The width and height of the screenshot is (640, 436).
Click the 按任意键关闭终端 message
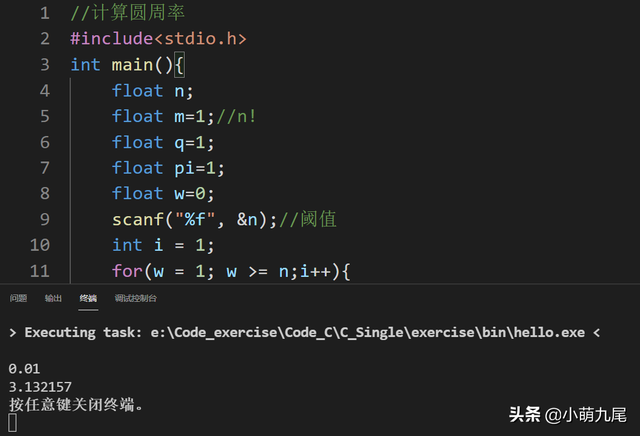pos(76,404)
